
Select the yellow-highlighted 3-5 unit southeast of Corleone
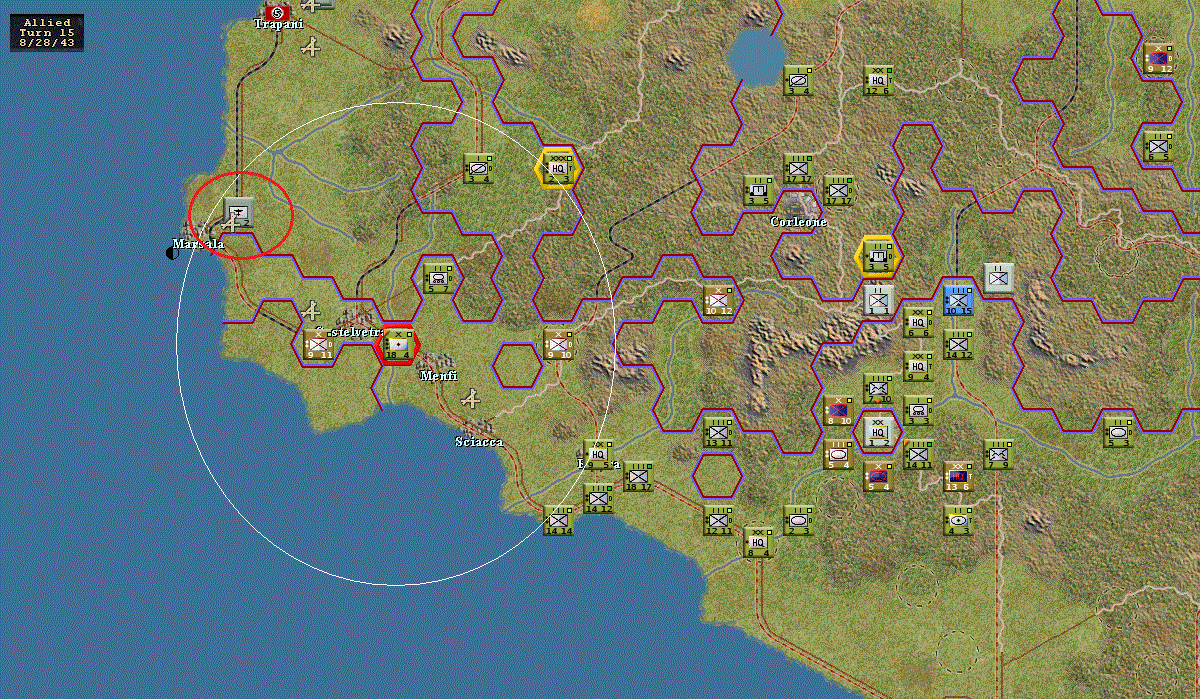coord(878,256)
